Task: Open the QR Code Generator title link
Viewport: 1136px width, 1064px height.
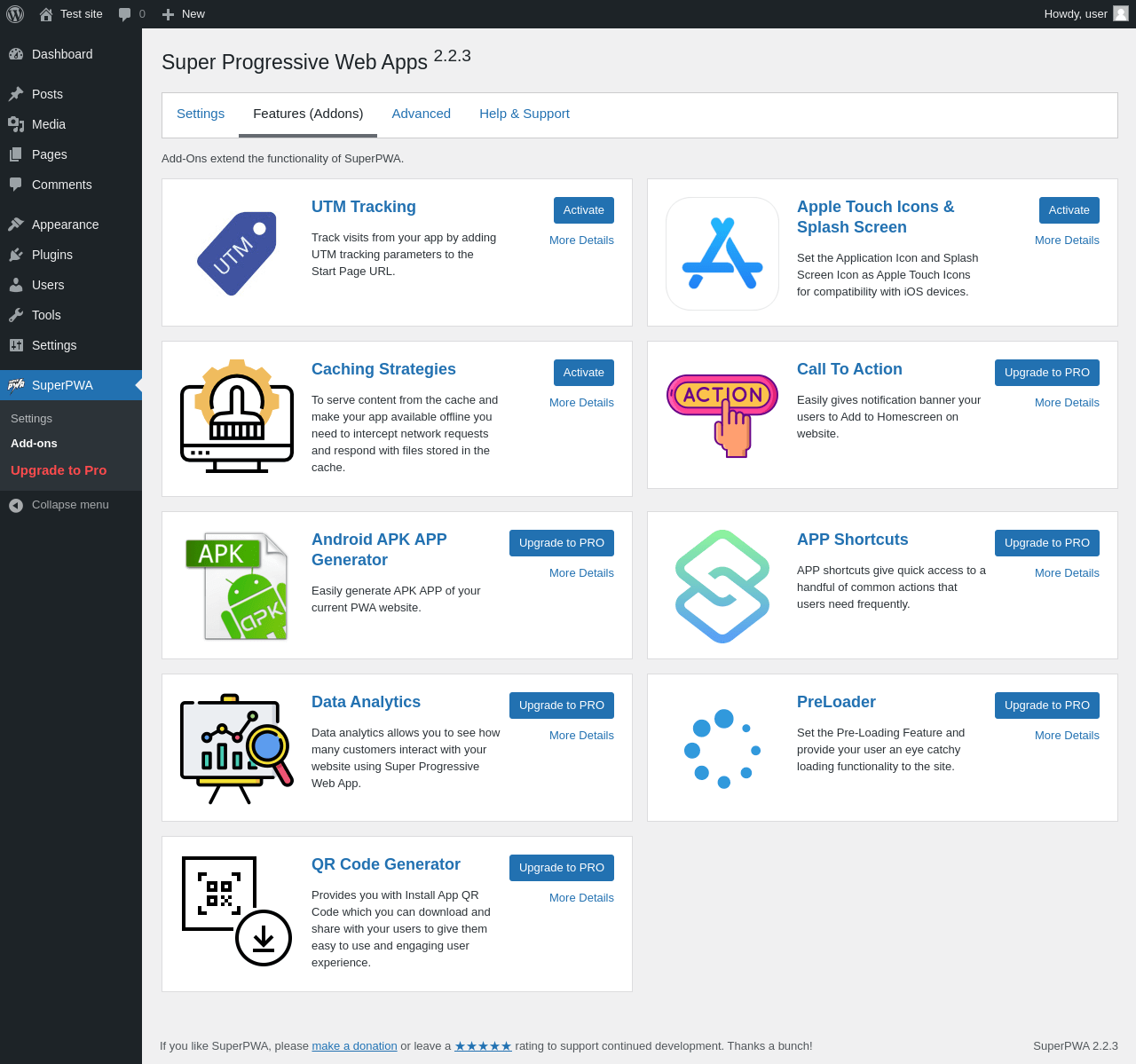Action: (x=386, y=864)
